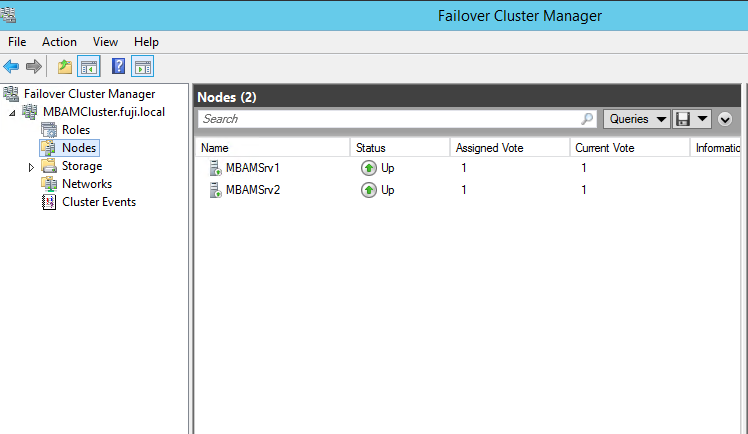Click the search magnifier icon
The width and height of the screenshot is (748, 434).
point(587,119)
